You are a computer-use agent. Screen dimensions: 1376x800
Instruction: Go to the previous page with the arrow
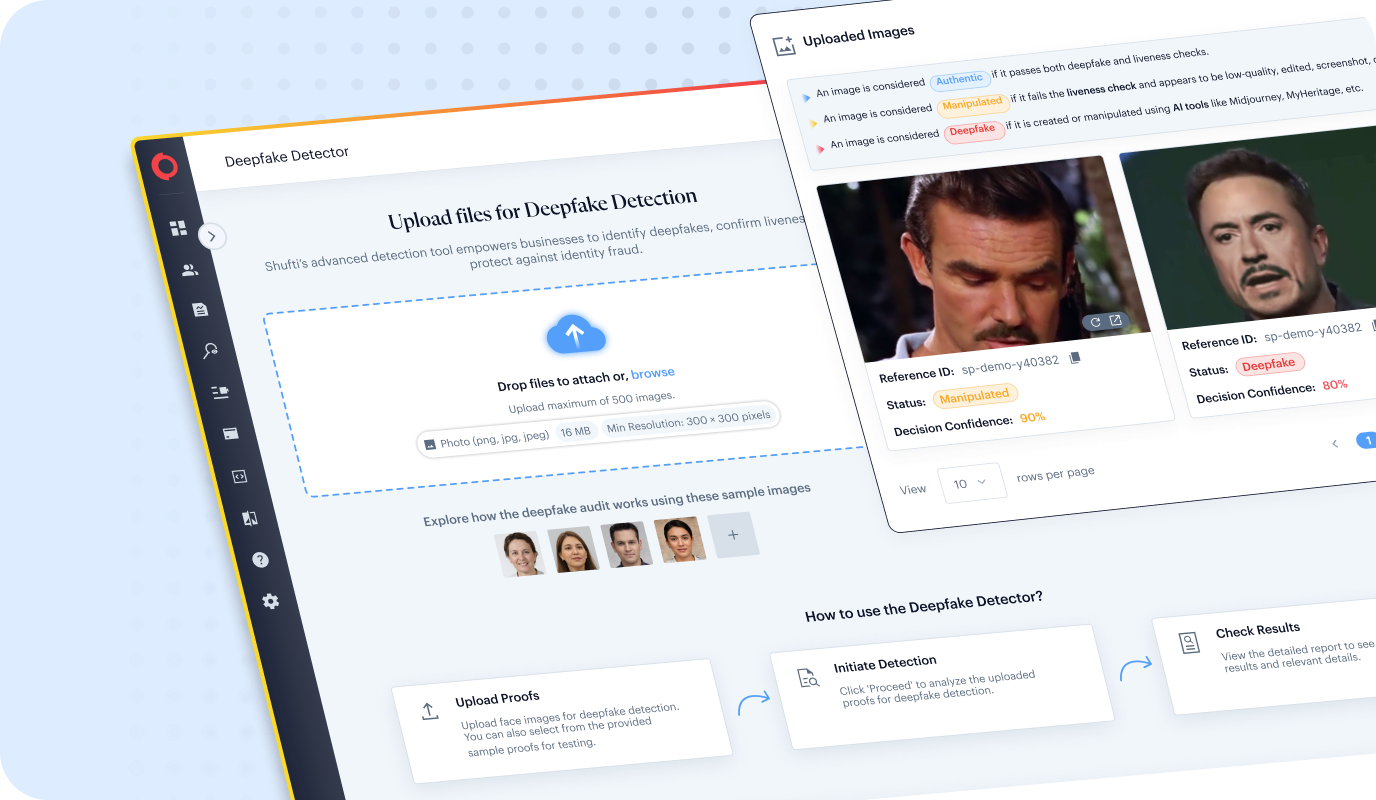1334,443
